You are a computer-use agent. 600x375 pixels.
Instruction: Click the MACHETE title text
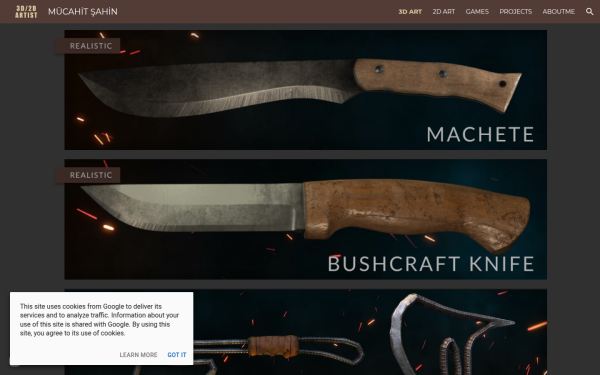pos(480,134)
